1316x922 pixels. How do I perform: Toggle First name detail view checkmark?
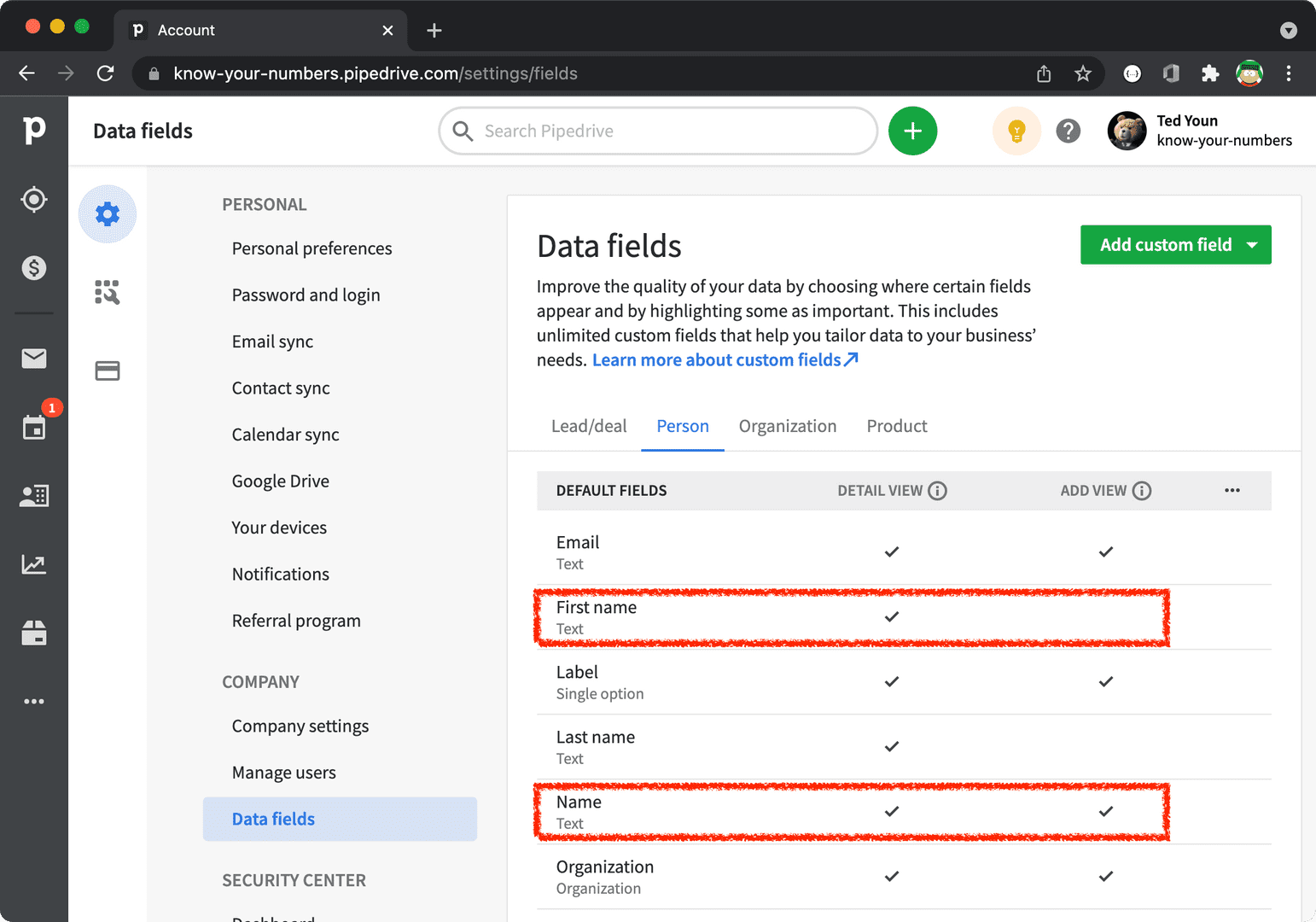pyautogui.click(x=892, y=616)
